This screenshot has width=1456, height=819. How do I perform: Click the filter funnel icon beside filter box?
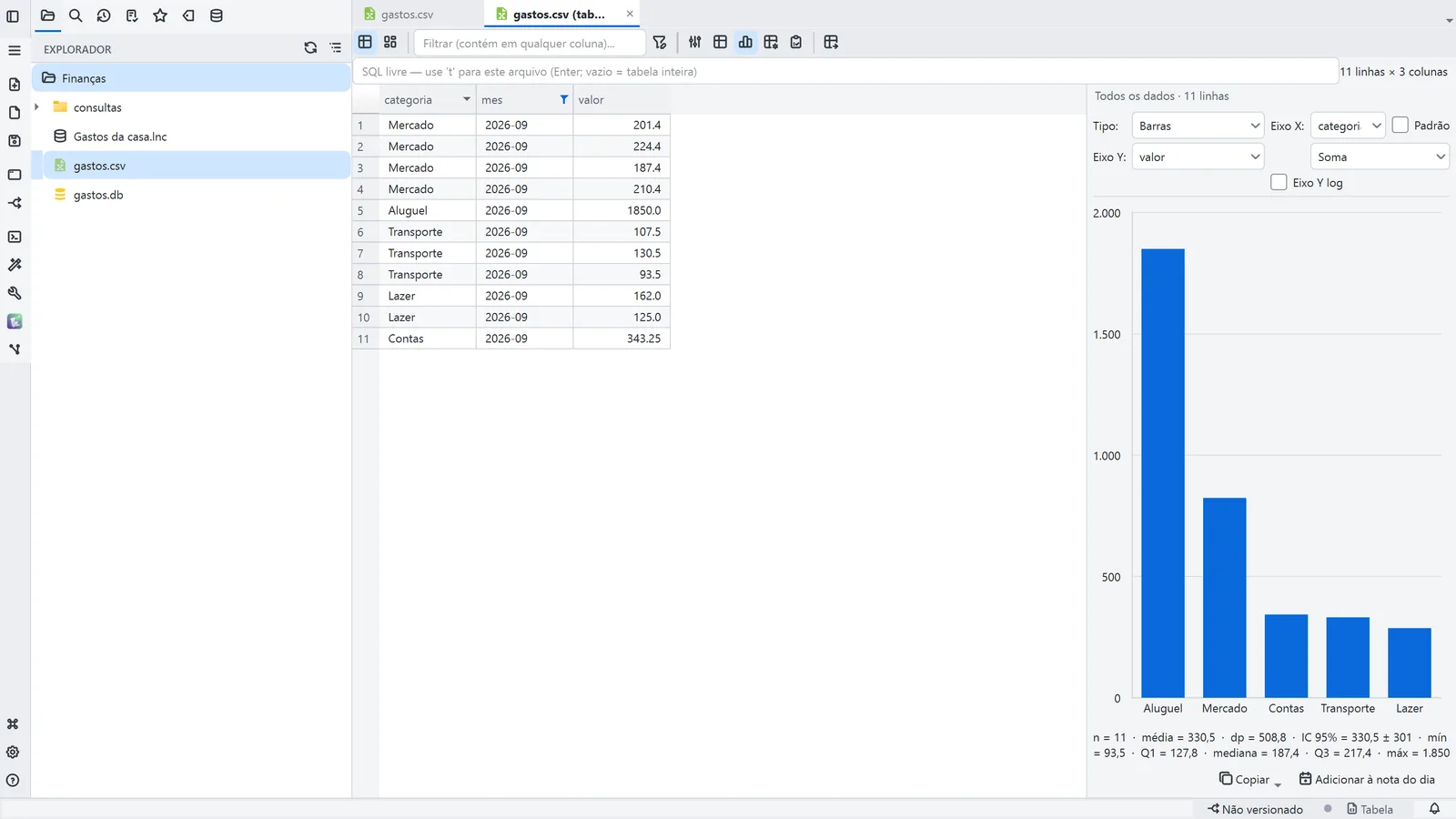point(660,43)
